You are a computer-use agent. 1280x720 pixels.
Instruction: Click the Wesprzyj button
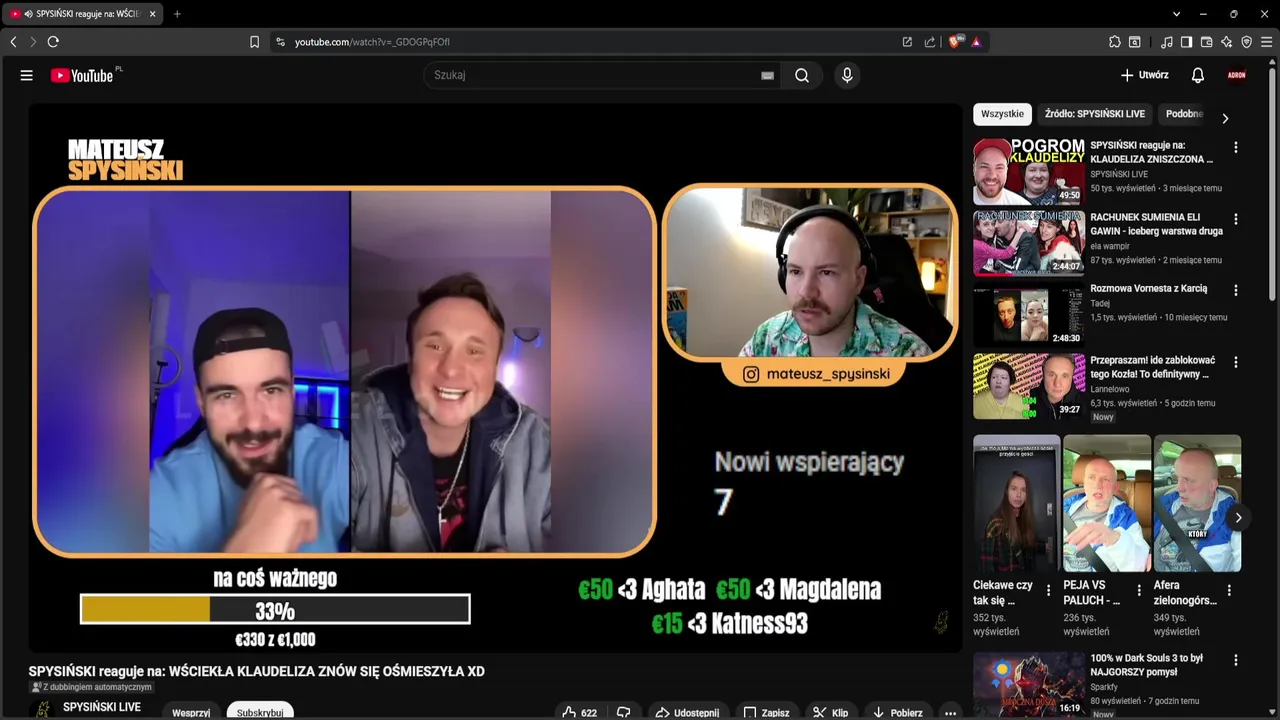(191, 712)
